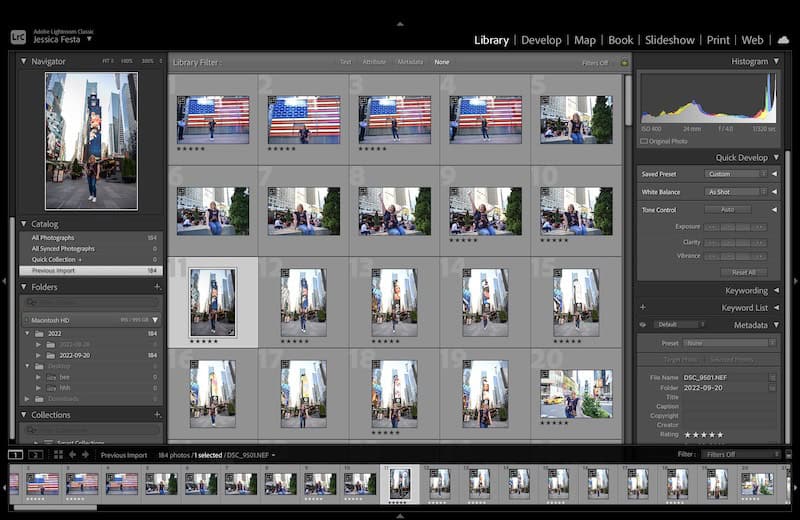Switch to Web module
The width and height of the screenshot is (800, 520).
[752, 40]
